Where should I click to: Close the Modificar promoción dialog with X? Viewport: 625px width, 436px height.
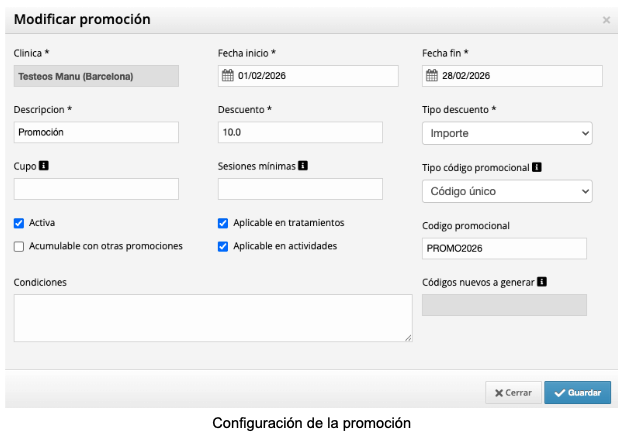[x=606, y=20]
